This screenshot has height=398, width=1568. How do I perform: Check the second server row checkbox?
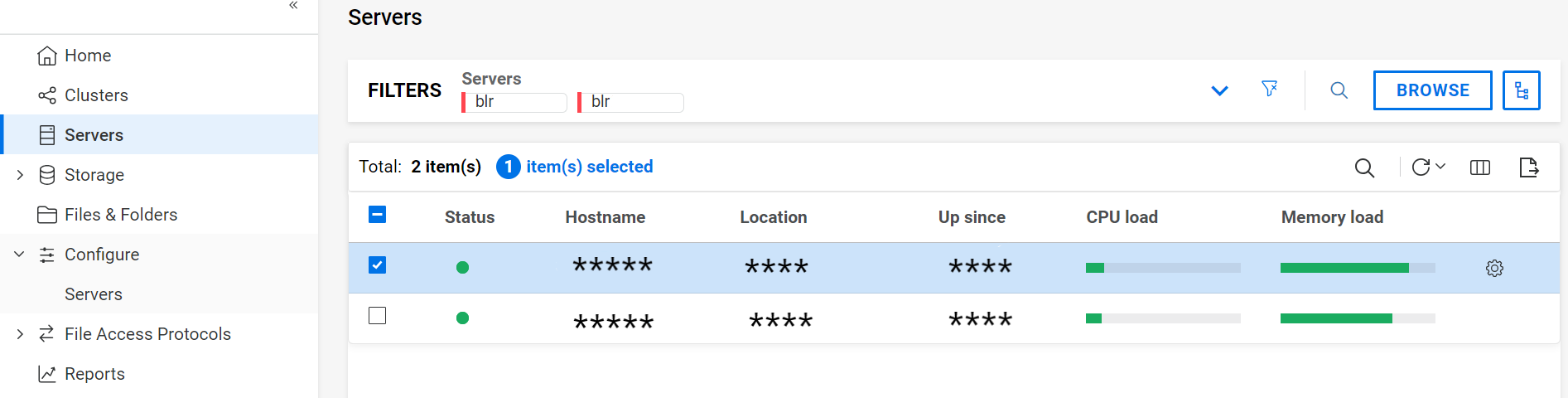click(x=377, y=316)
